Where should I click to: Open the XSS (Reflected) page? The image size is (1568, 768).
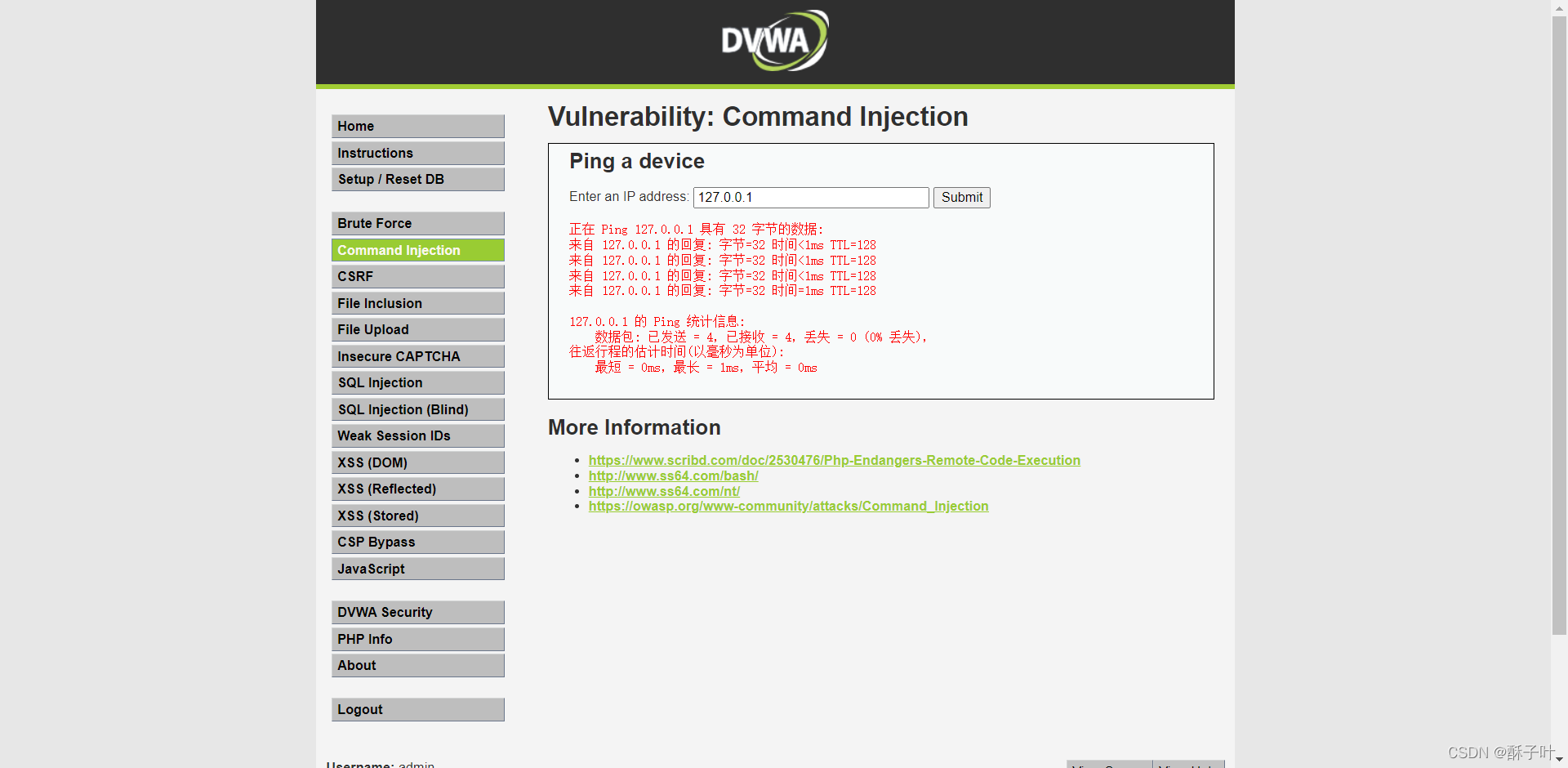tap(417, 489)
